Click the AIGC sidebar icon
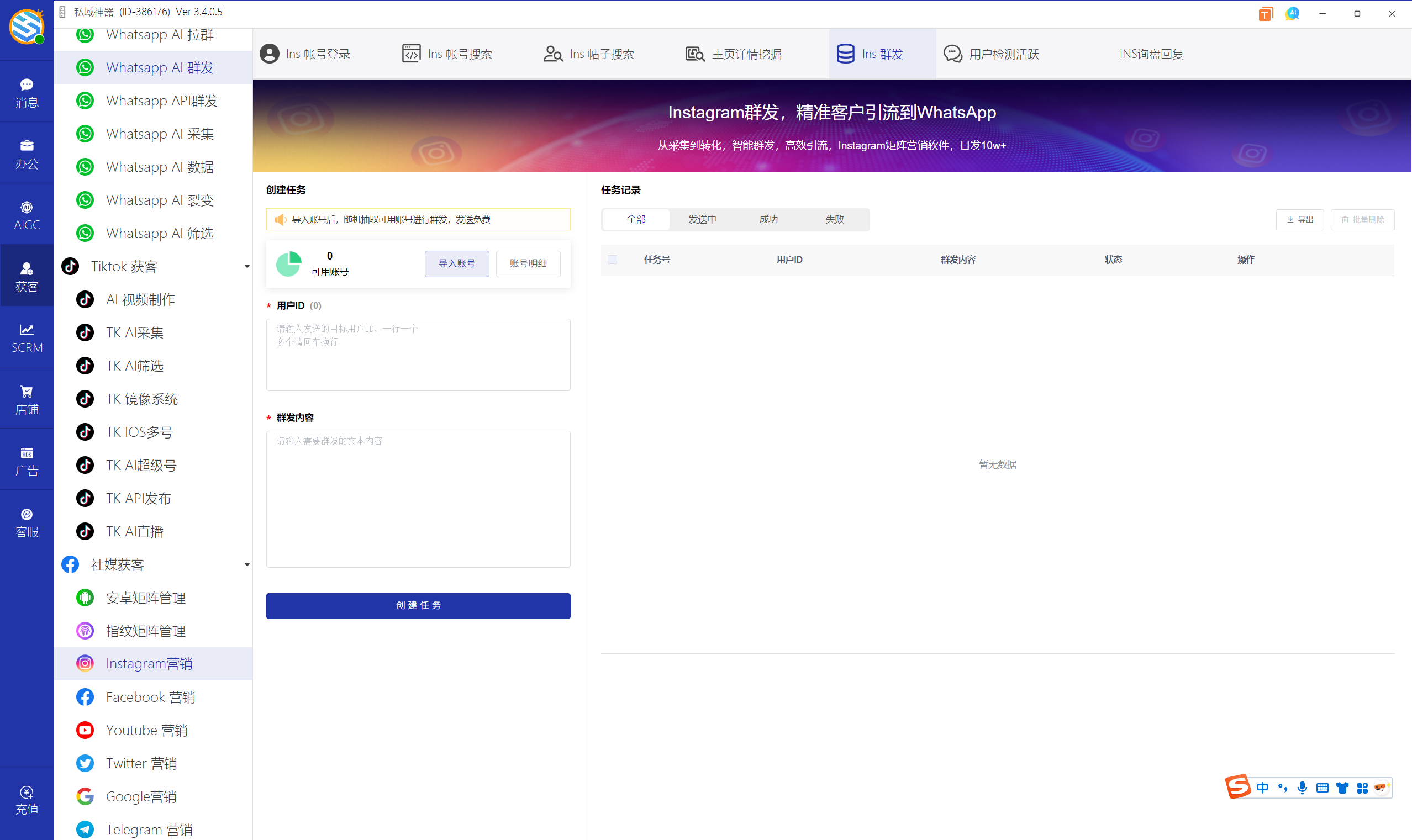Image resolution: width=1412 pixels, height=840 pixels. click(x=27, y=215)
